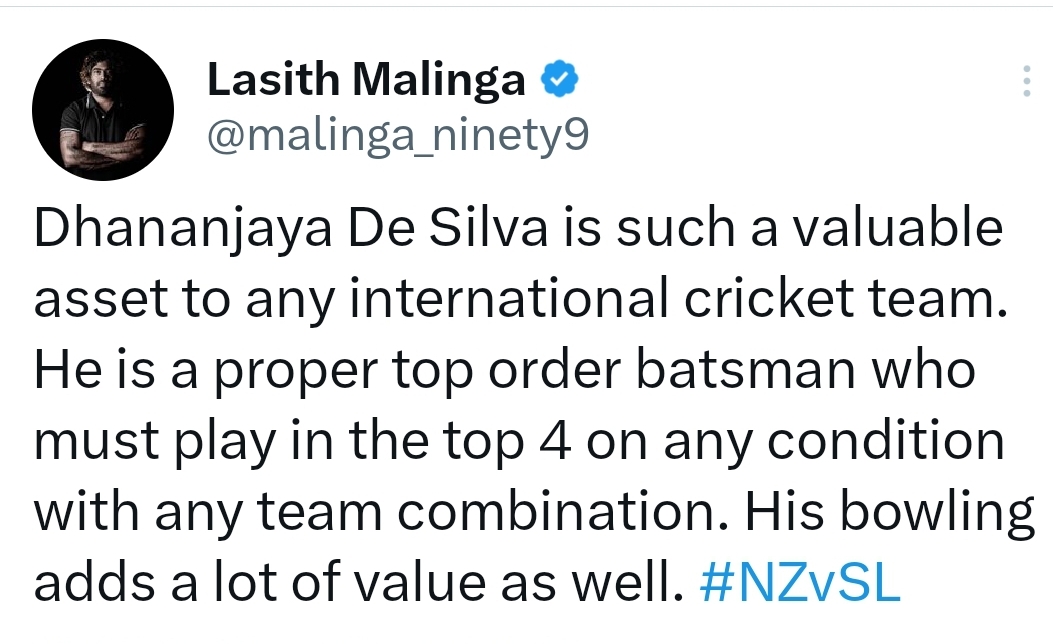1053x644 pixels.
Task: Open the Lasith Malinga display name link
Action: pos(367,79)
